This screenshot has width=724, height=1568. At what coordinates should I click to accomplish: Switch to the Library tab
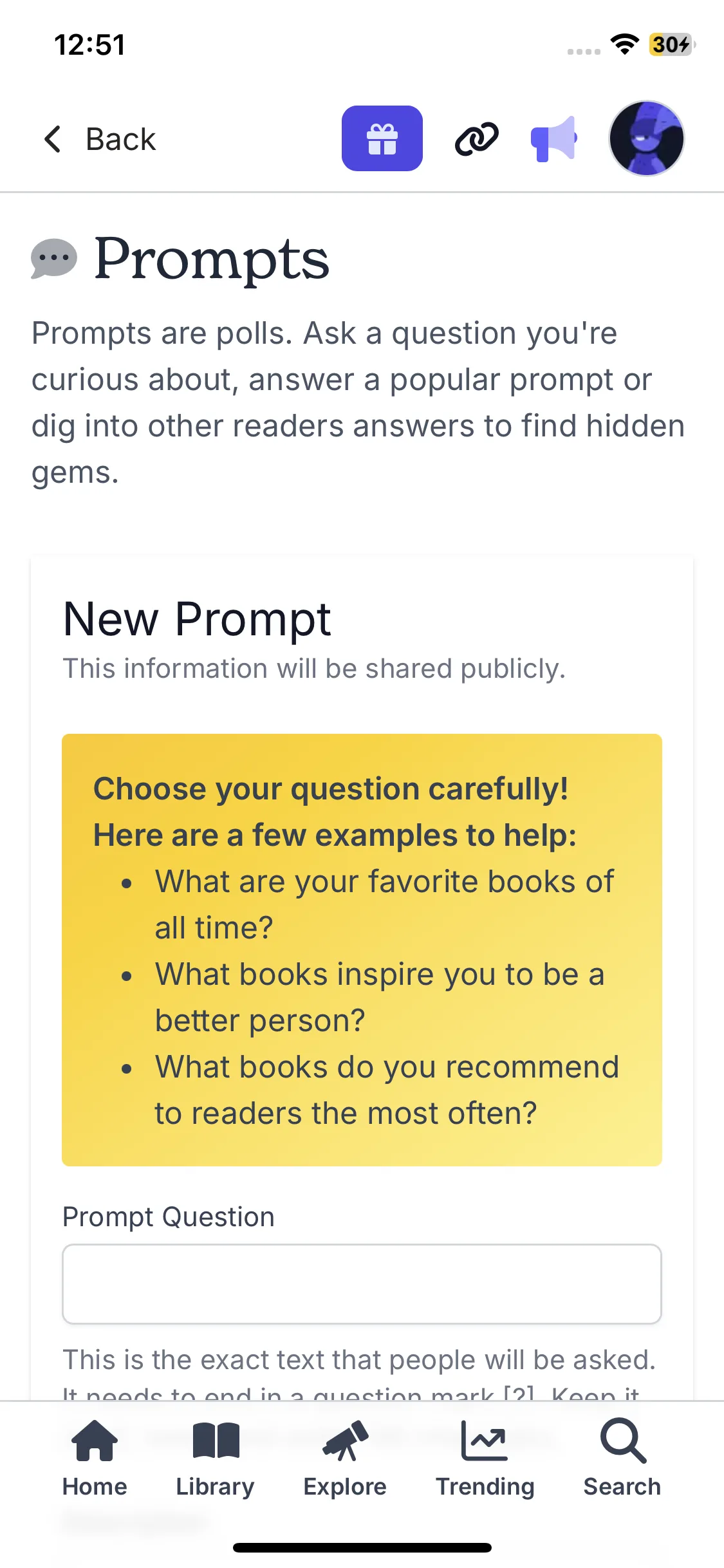(216, 1459)
